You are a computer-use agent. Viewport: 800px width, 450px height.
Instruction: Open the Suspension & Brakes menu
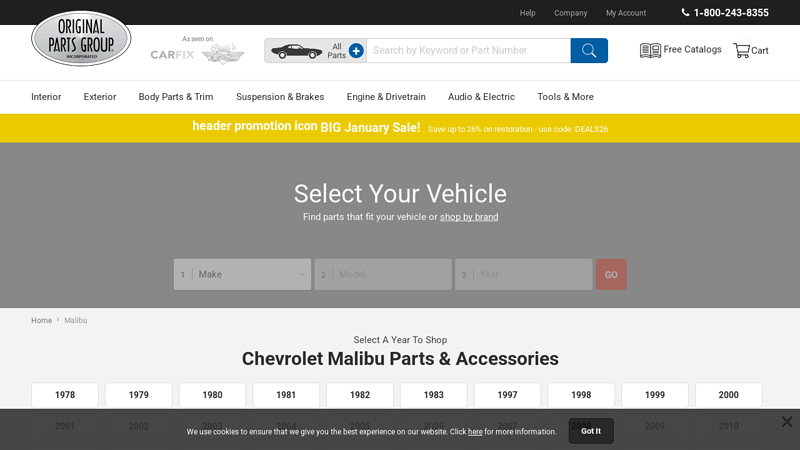tap(280, 97)
